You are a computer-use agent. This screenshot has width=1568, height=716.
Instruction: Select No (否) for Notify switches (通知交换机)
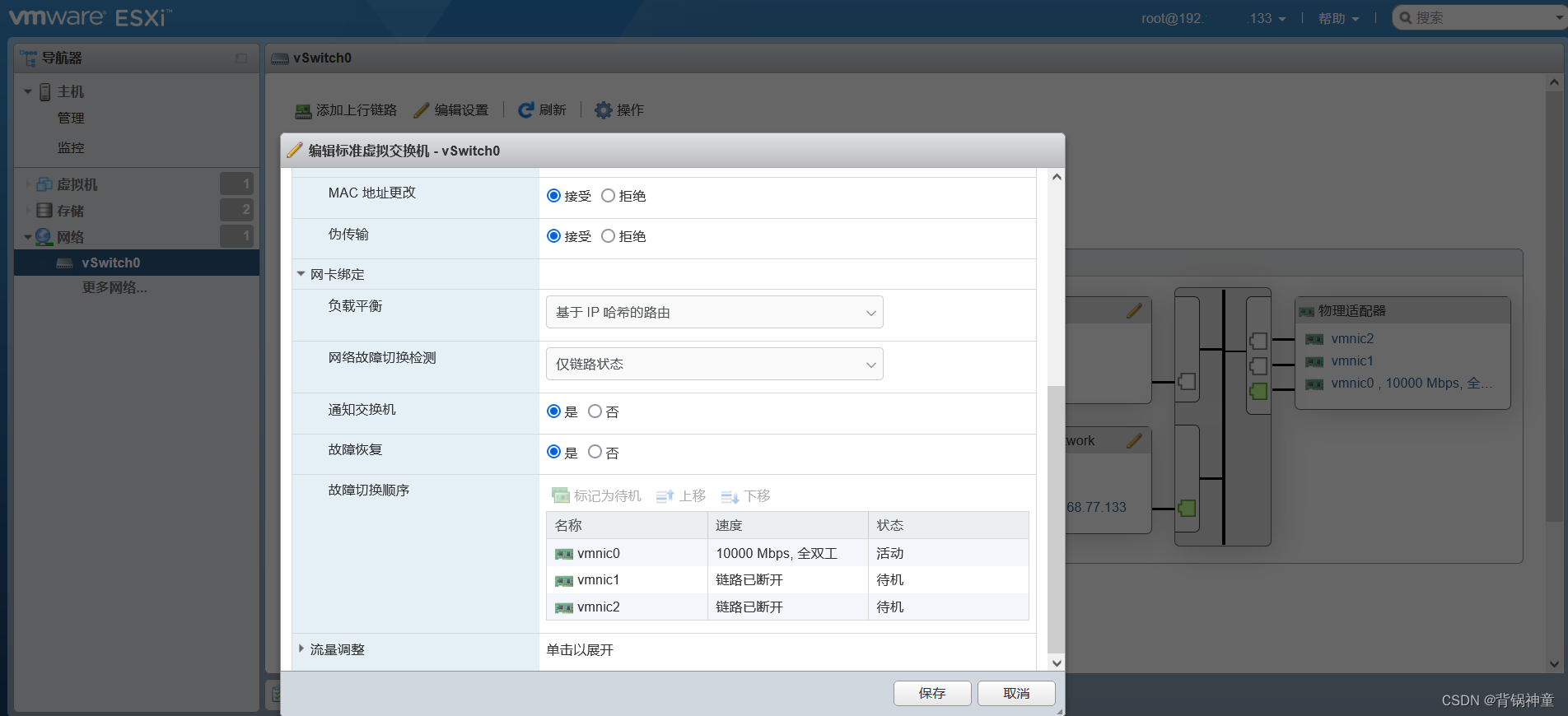(x=595, y=411)
